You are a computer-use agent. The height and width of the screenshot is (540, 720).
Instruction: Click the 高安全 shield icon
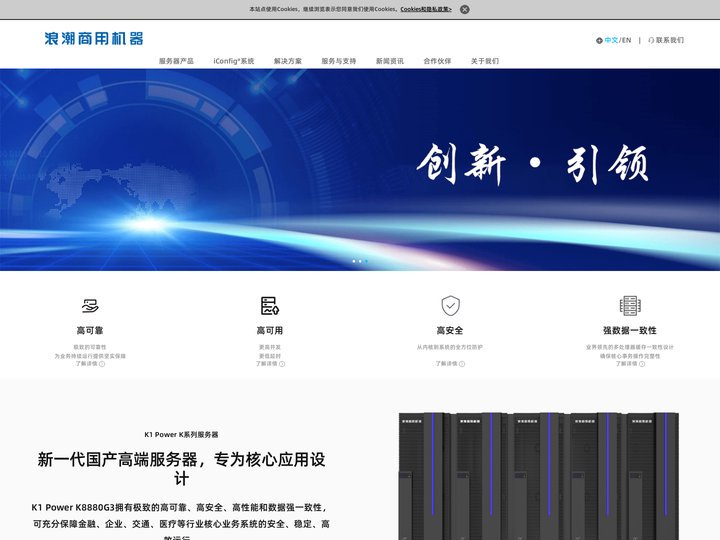point(450,306)
